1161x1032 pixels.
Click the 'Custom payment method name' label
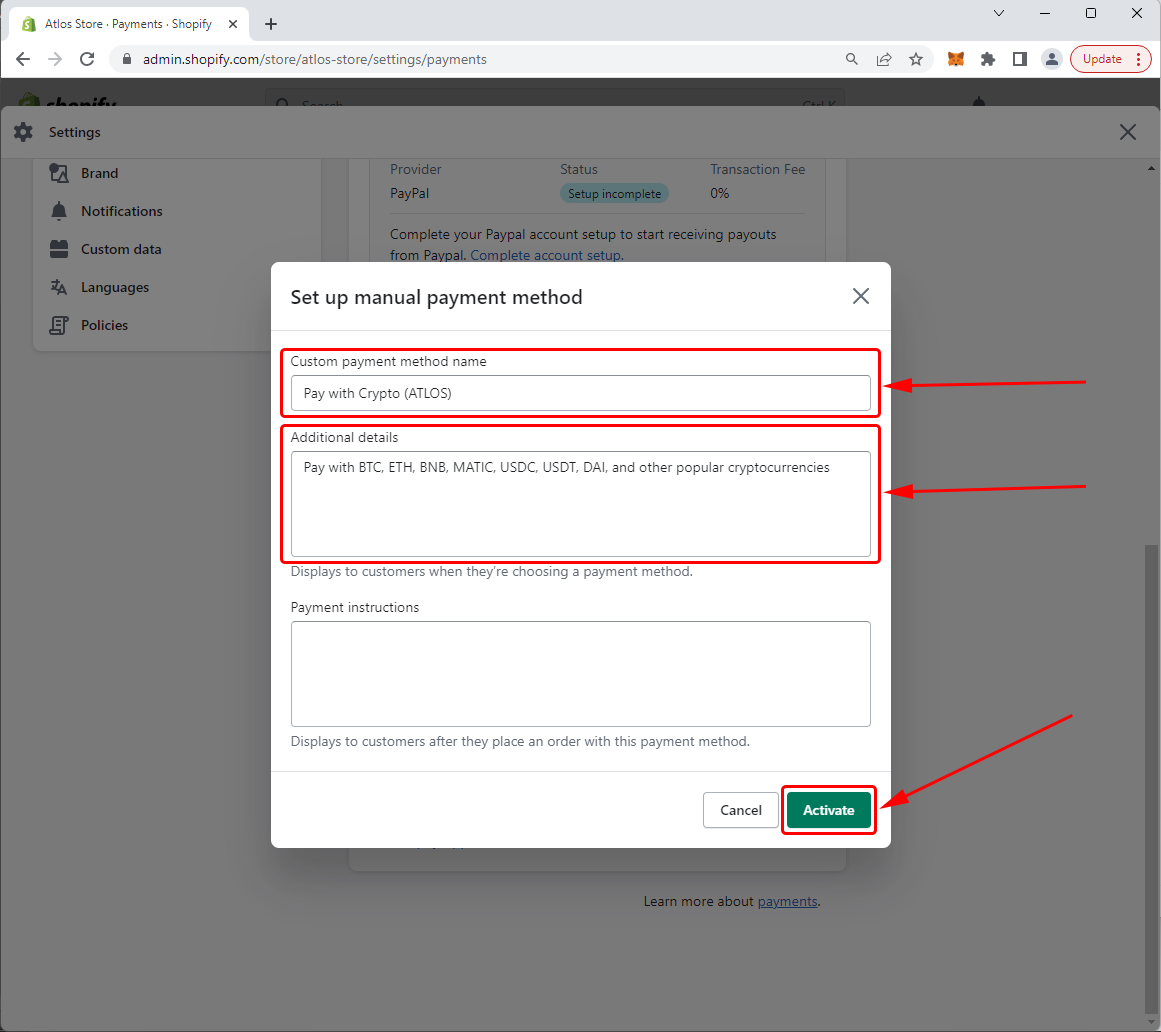(389, 361)
